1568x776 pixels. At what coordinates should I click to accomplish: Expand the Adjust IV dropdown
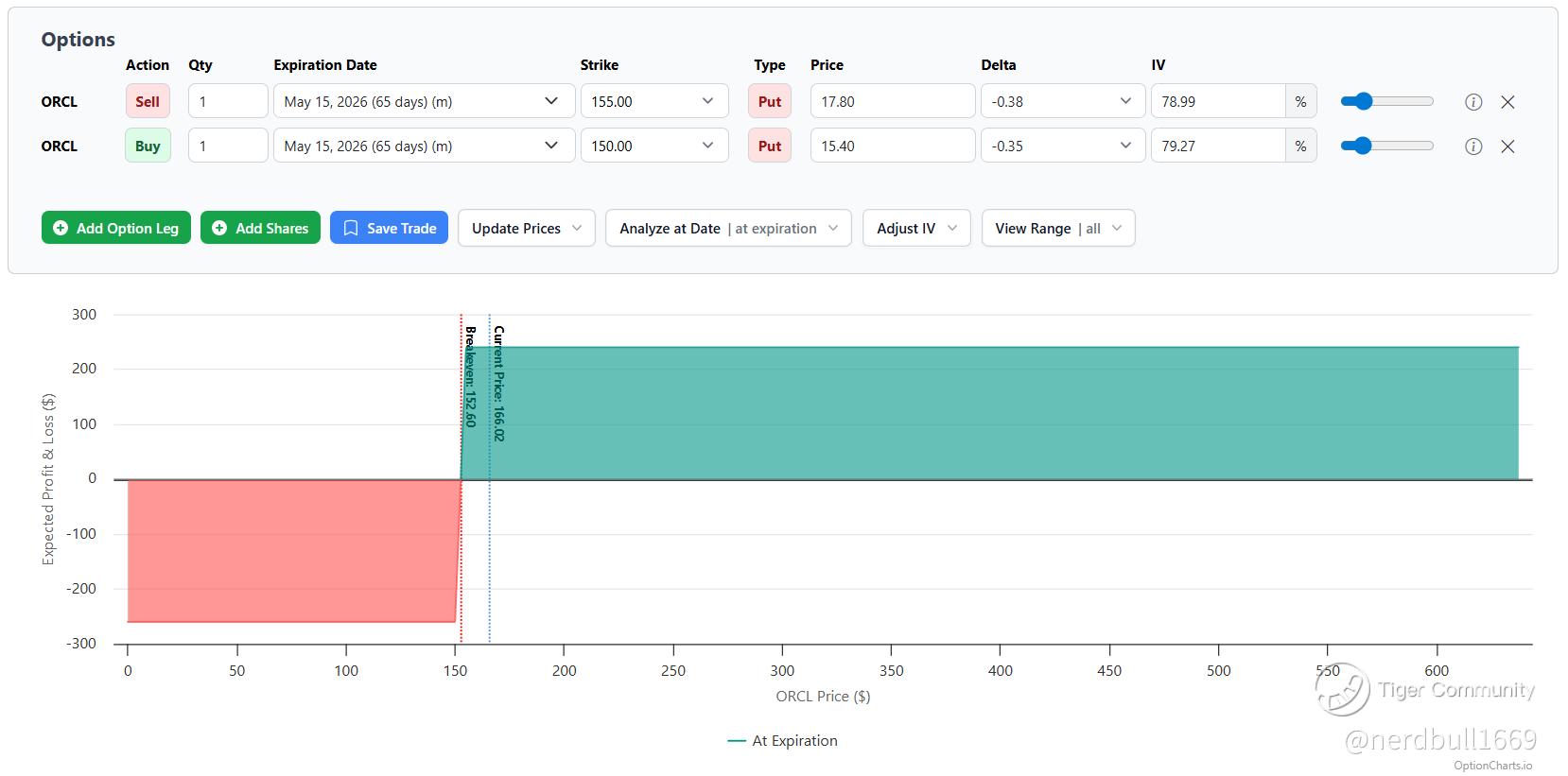click(916, 228)
